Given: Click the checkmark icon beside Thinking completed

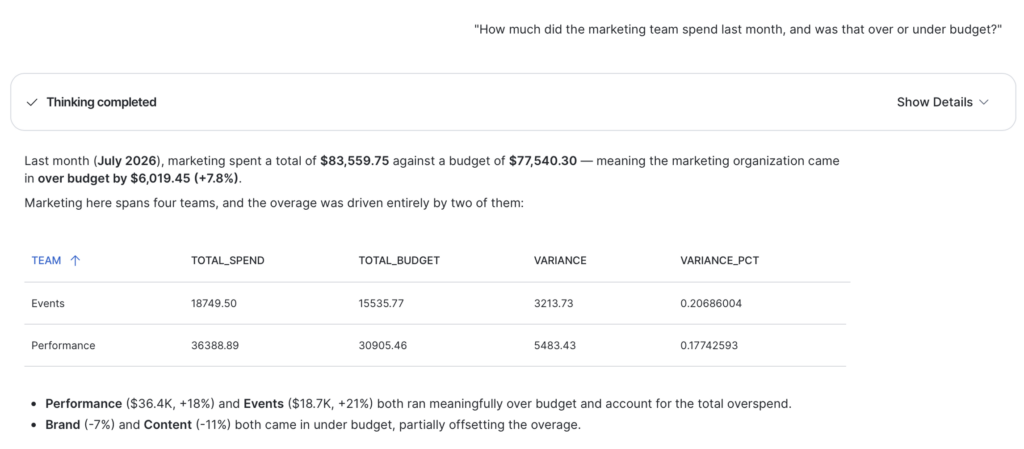Looking at the screenshot, I should [x=31, y=102].
